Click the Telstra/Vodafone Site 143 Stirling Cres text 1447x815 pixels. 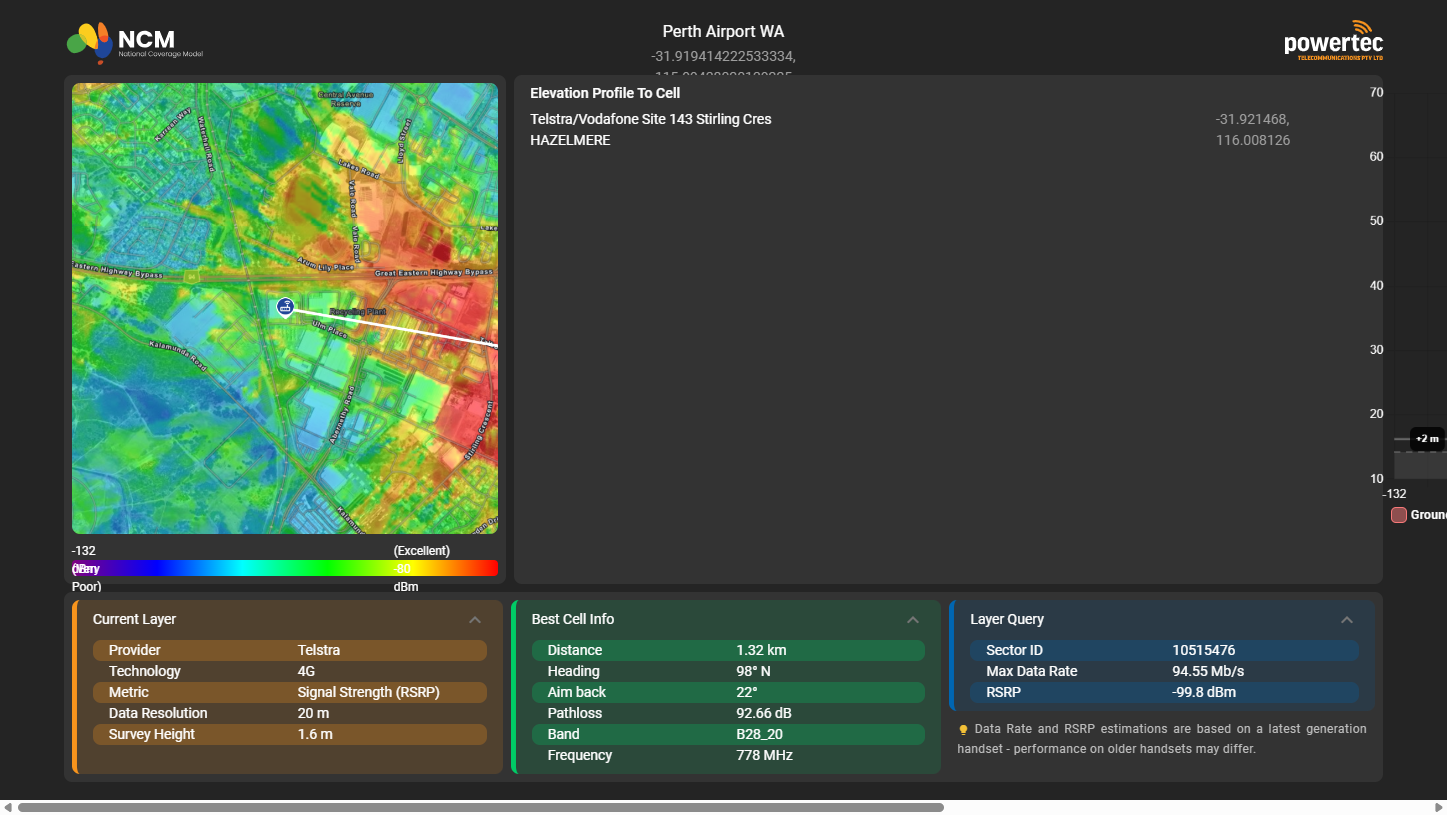click(651, 119)
